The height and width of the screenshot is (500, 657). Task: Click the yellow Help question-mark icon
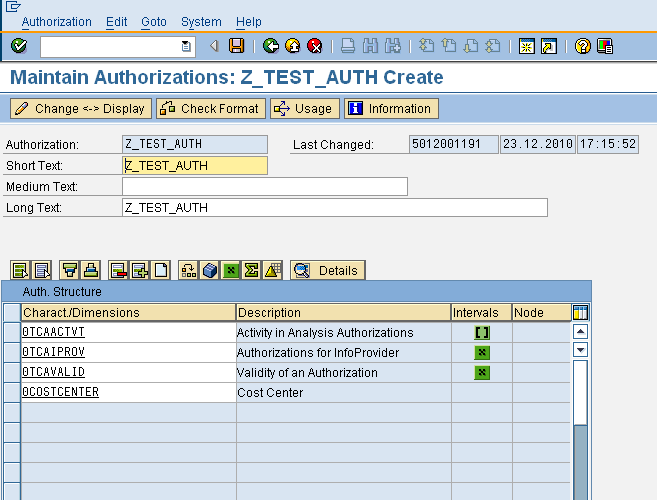click(582, 46)
